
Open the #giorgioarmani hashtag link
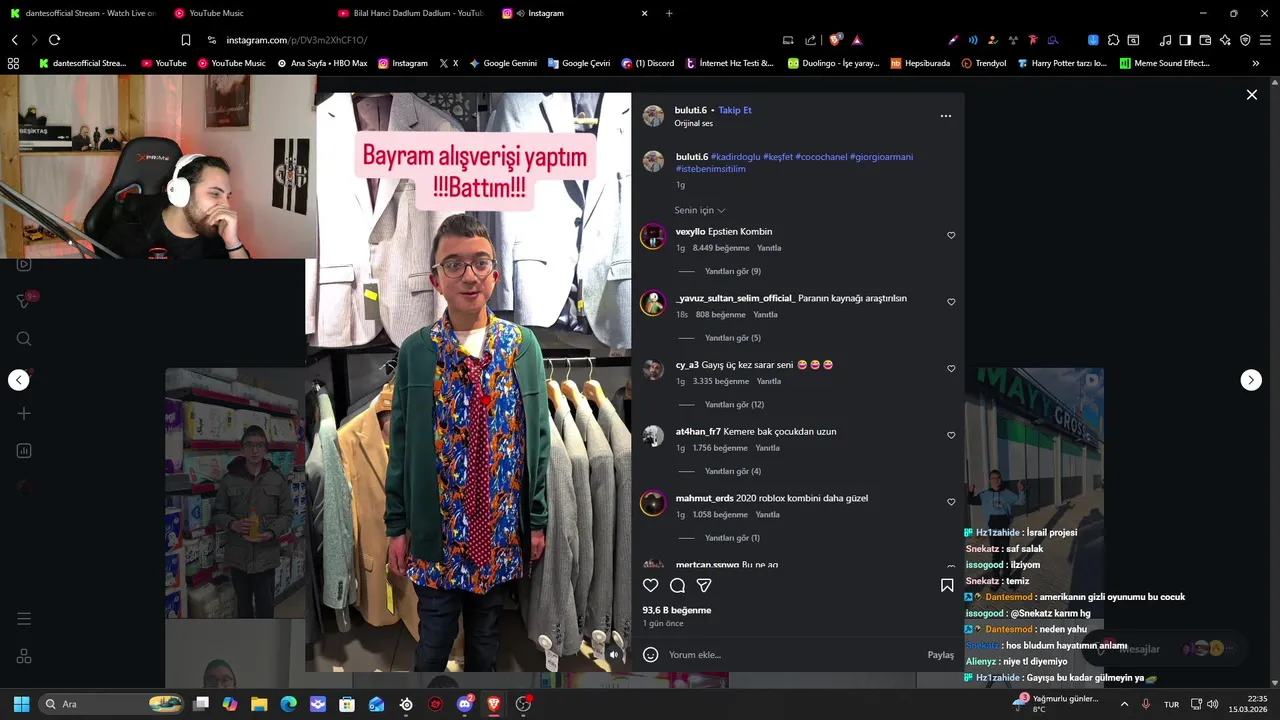(x=881, y=157)
